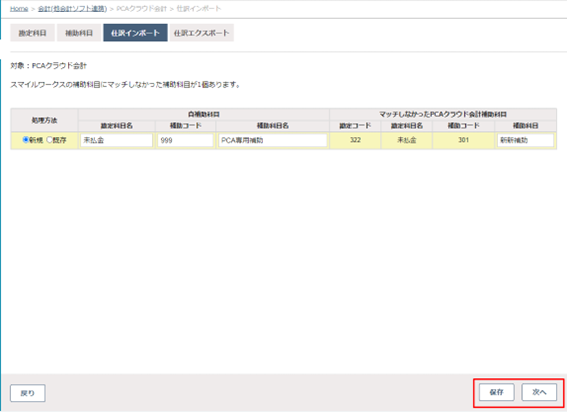
Task: Select the 補助コード cell 301
Action: click(x=464, y=140)
